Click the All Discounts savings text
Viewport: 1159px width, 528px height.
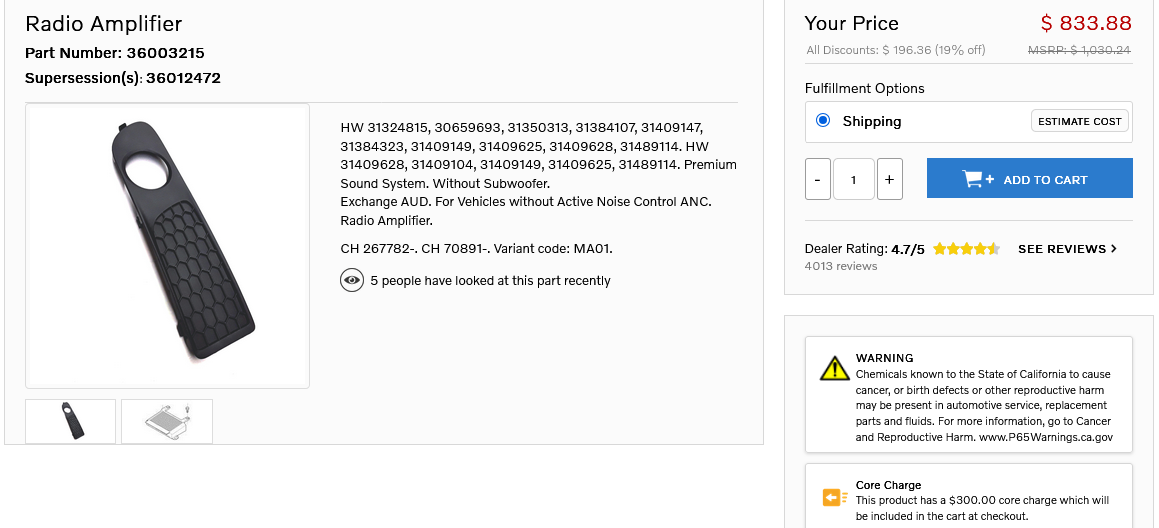click(895, 50)
